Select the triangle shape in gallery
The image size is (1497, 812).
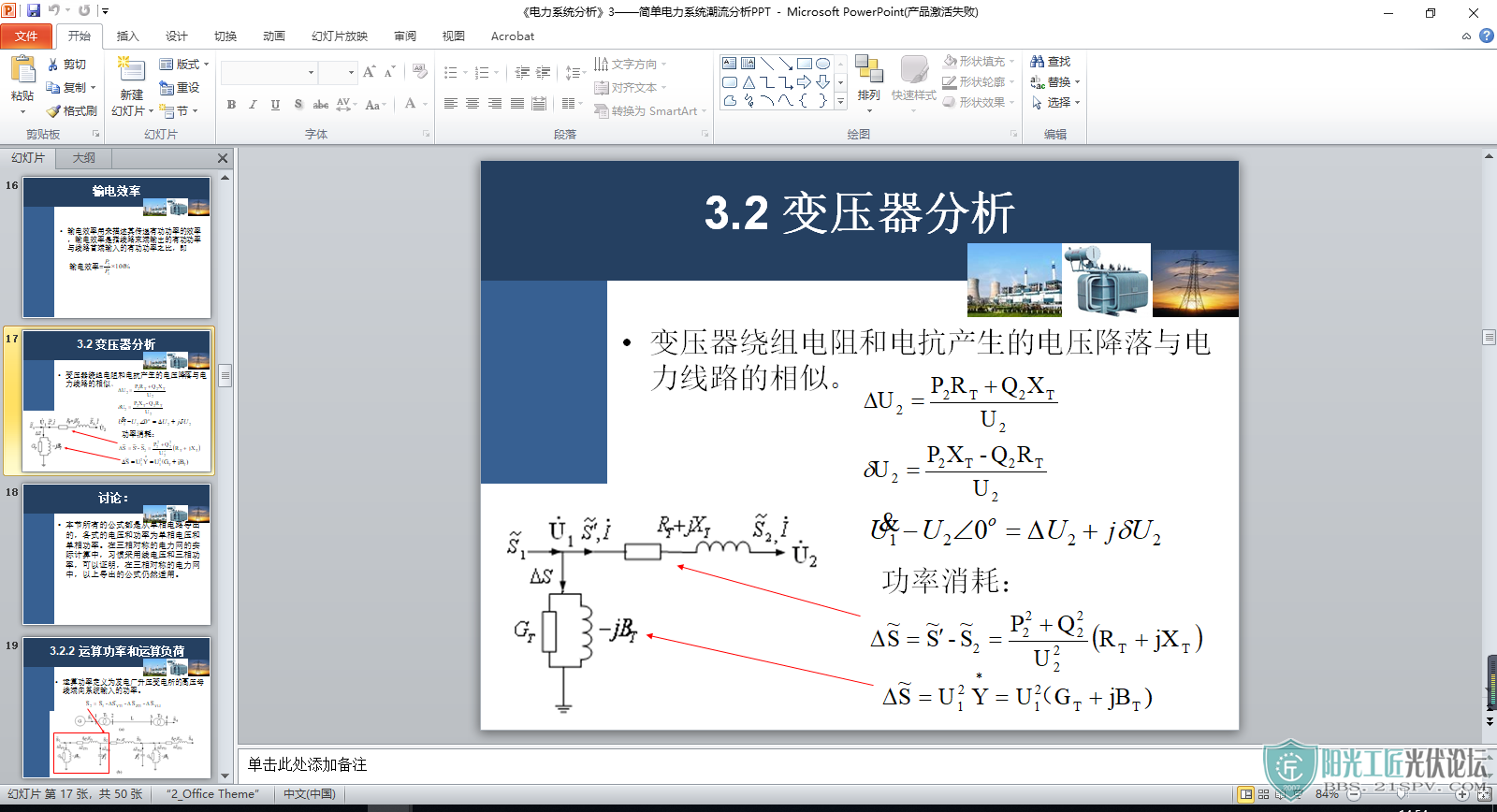pos(748,82)
